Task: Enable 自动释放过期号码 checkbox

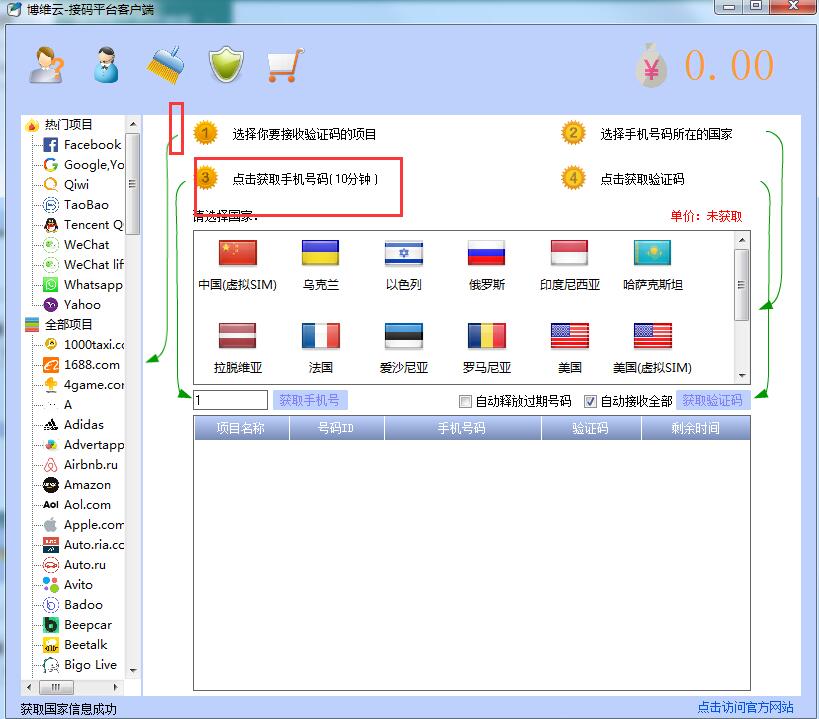Action: [x=465, y=402]
